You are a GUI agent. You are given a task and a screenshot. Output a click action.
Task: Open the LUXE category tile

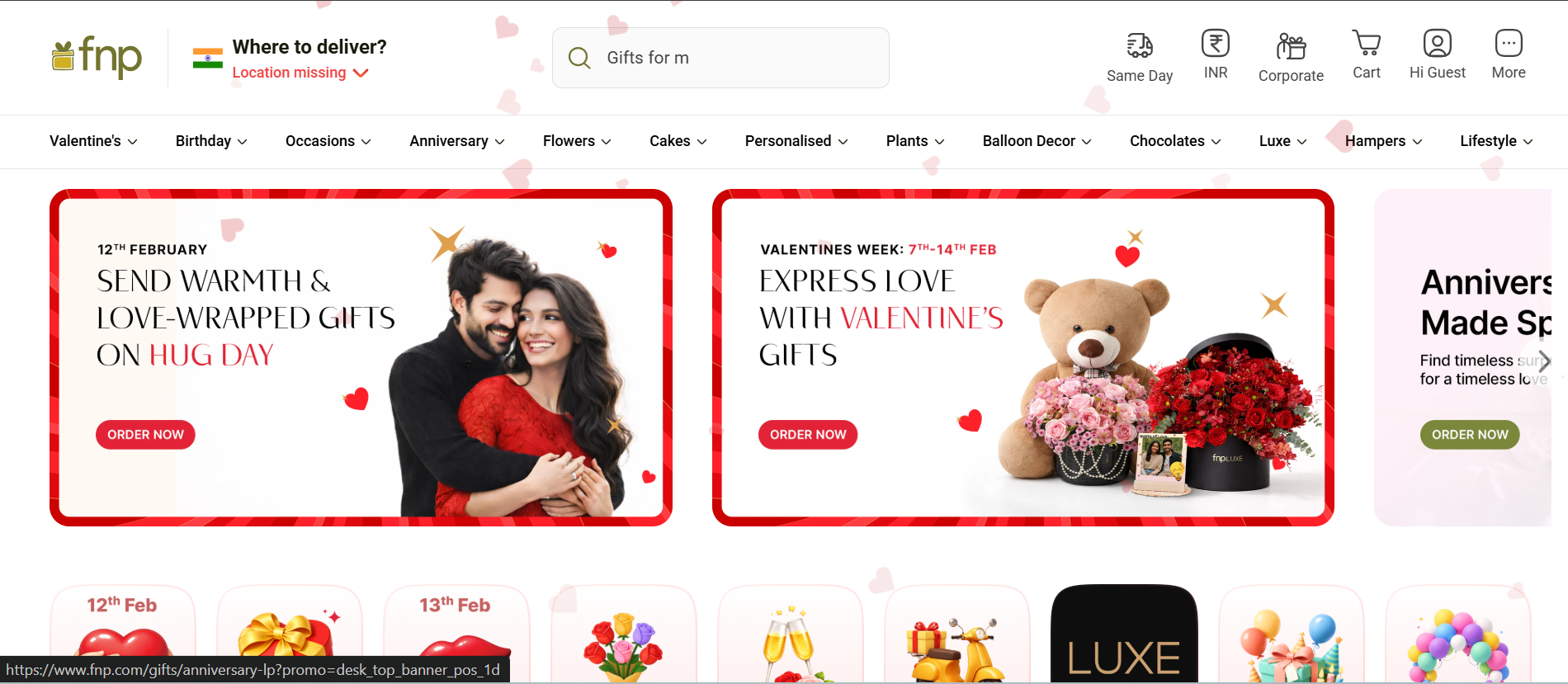point(1124,634)
